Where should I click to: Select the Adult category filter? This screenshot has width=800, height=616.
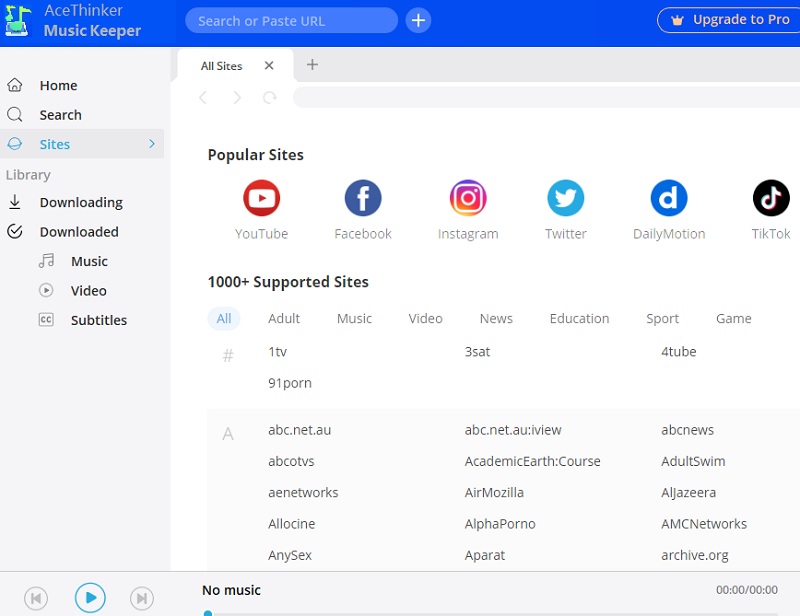click(x=284, y=318)
